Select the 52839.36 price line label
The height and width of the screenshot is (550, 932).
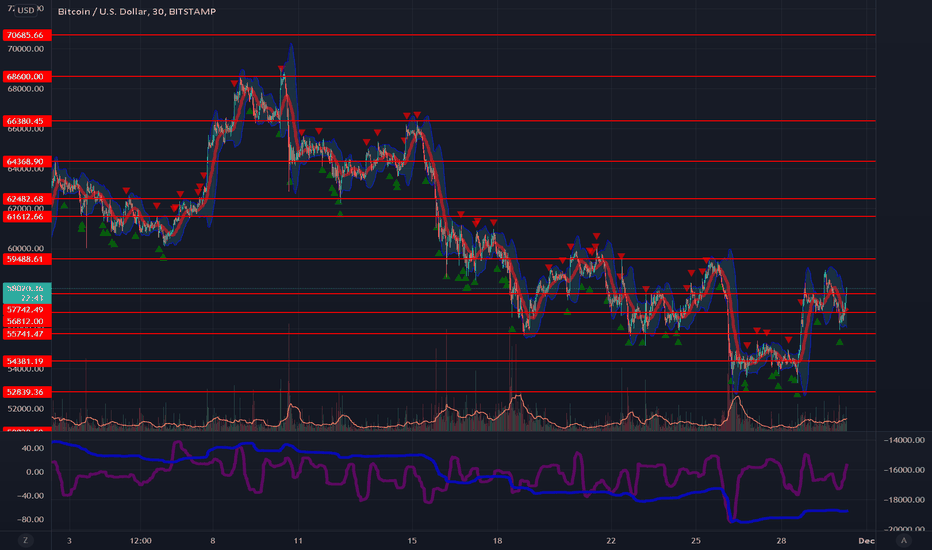coord(27,392)
